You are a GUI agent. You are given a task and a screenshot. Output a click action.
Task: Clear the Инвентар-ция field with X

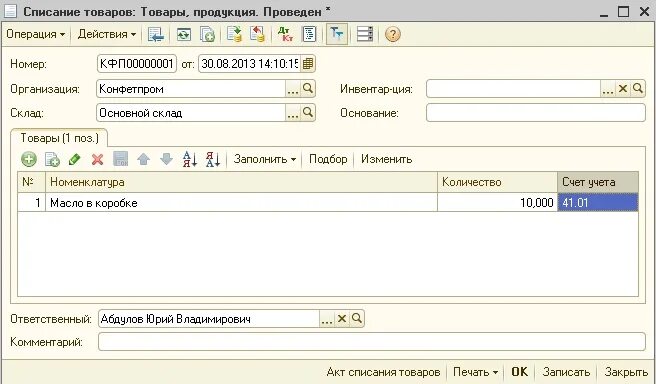[x=623, y=89]
